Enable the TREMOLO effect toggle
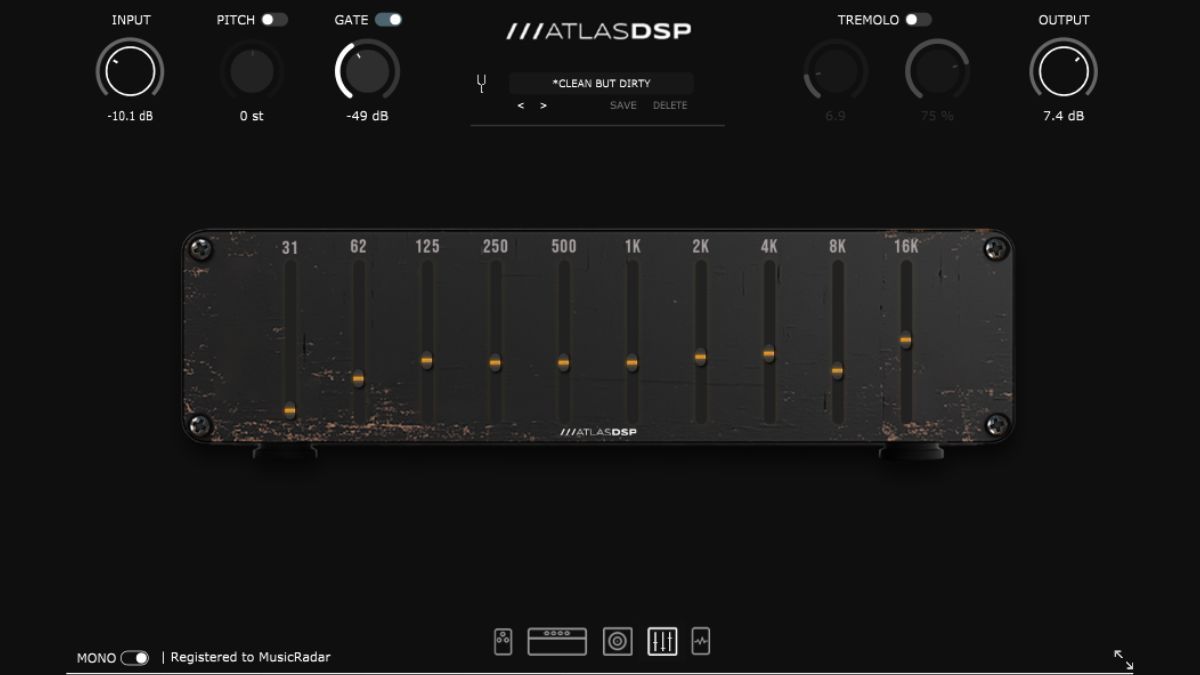Screen dimensions: 1200x675 [x=919, y=18]
